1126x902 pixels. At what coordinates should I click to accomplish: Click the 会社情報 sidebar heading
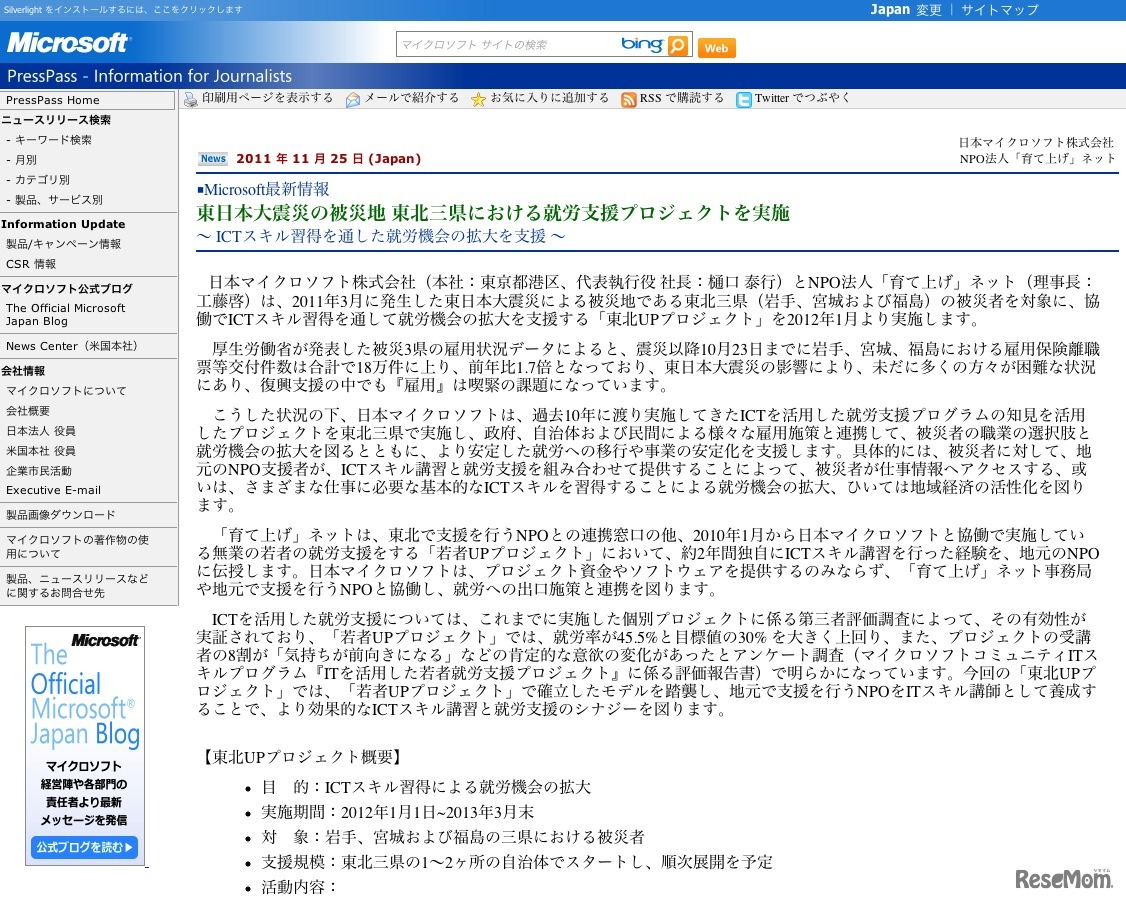(23, 371)
